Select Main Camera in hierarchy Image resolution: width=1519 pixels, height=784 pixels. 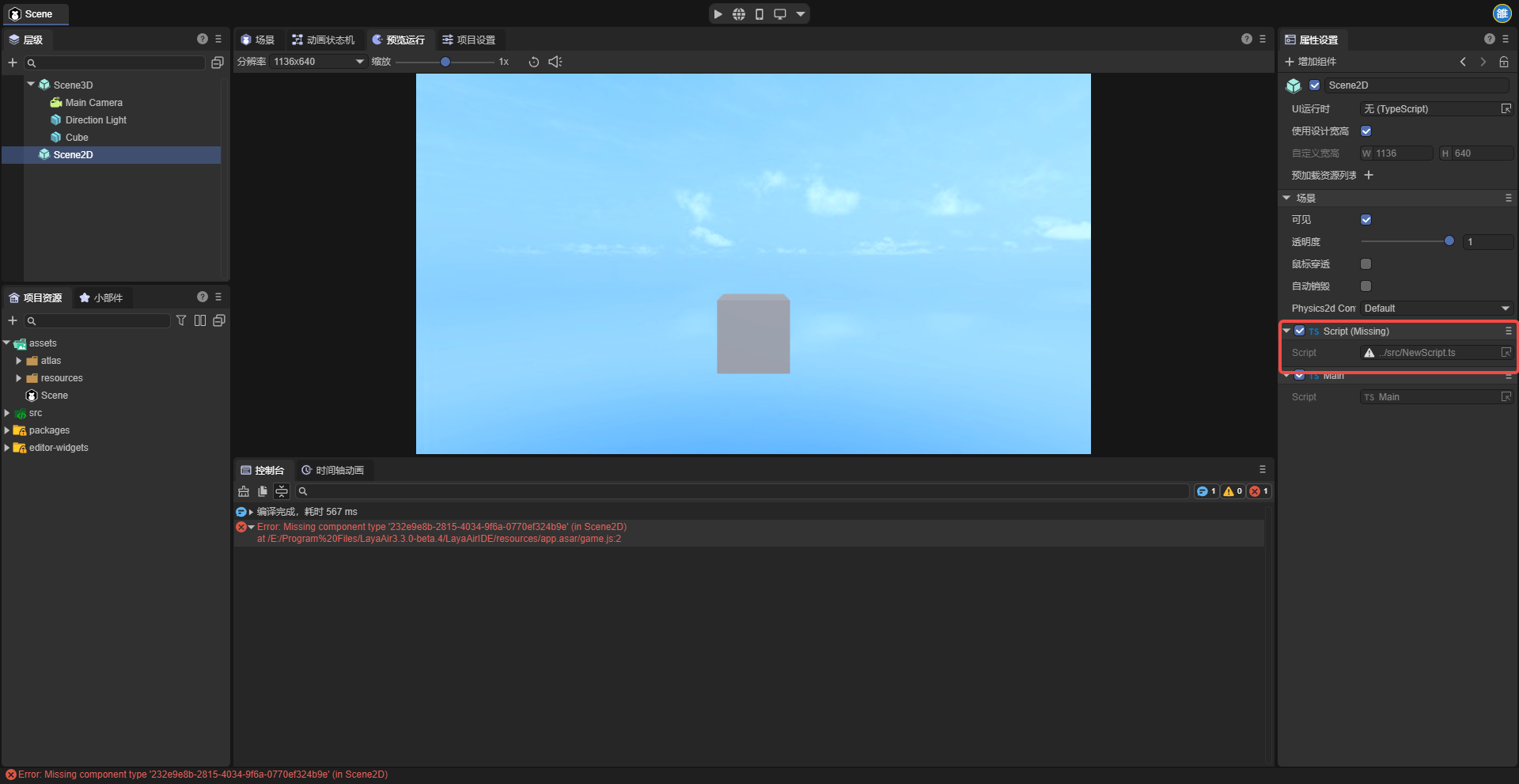click(x=93, y=103)
